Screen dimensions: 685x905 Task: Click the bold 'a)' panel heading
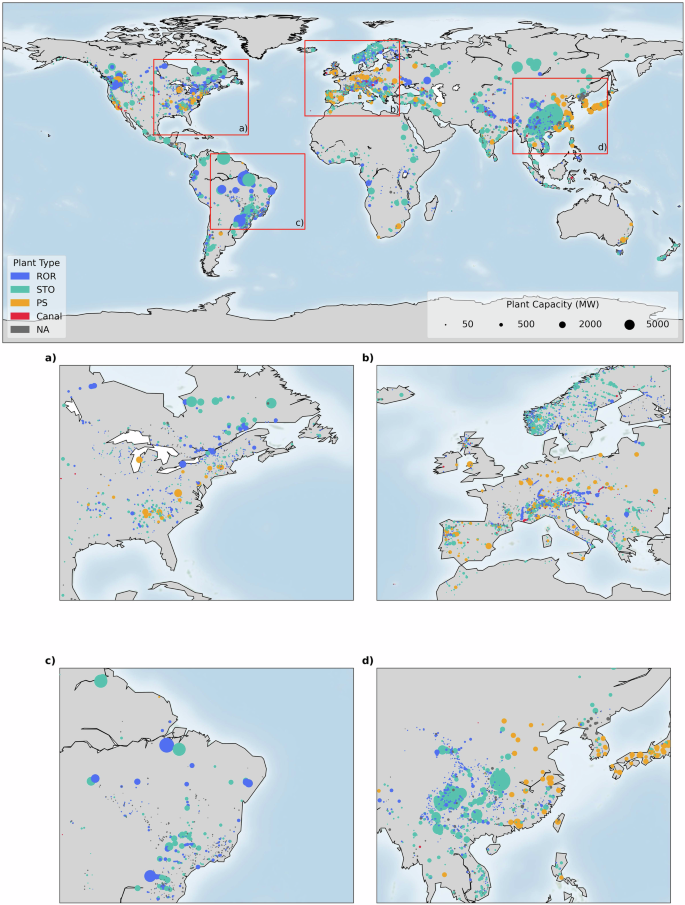point(50,358)
